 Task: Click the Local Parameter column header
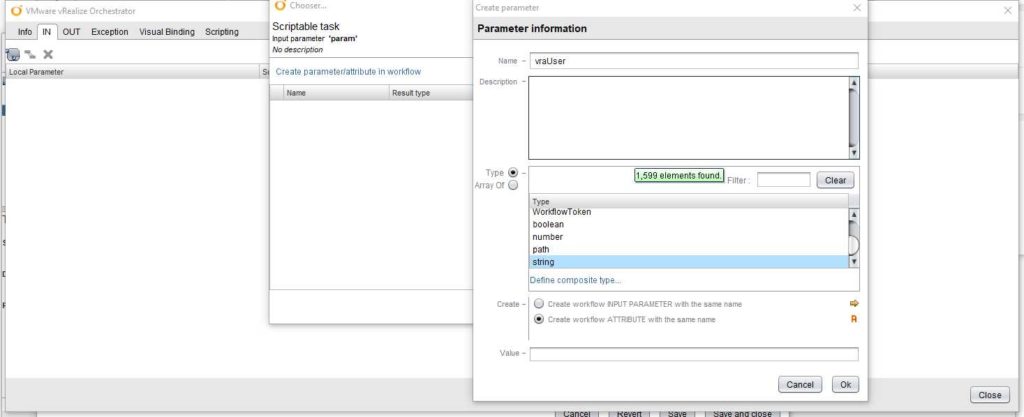[133, 72]
